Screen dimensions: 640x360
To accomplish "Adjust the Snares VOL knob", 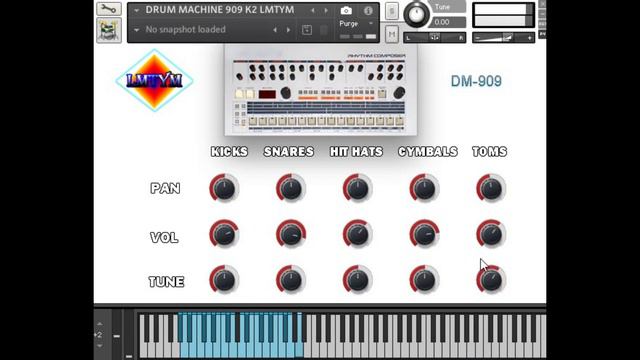I will [291, 234].
